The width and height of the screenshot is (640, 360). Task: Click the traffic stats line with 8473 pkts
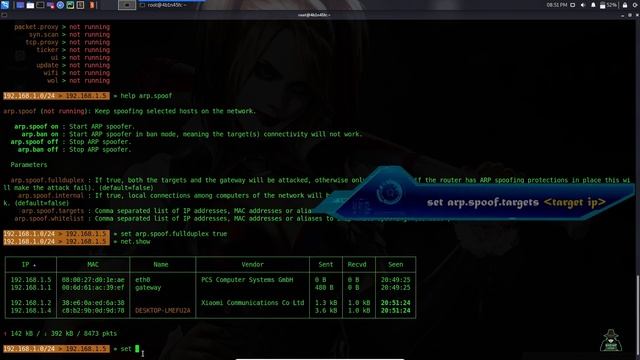point(60,333)
